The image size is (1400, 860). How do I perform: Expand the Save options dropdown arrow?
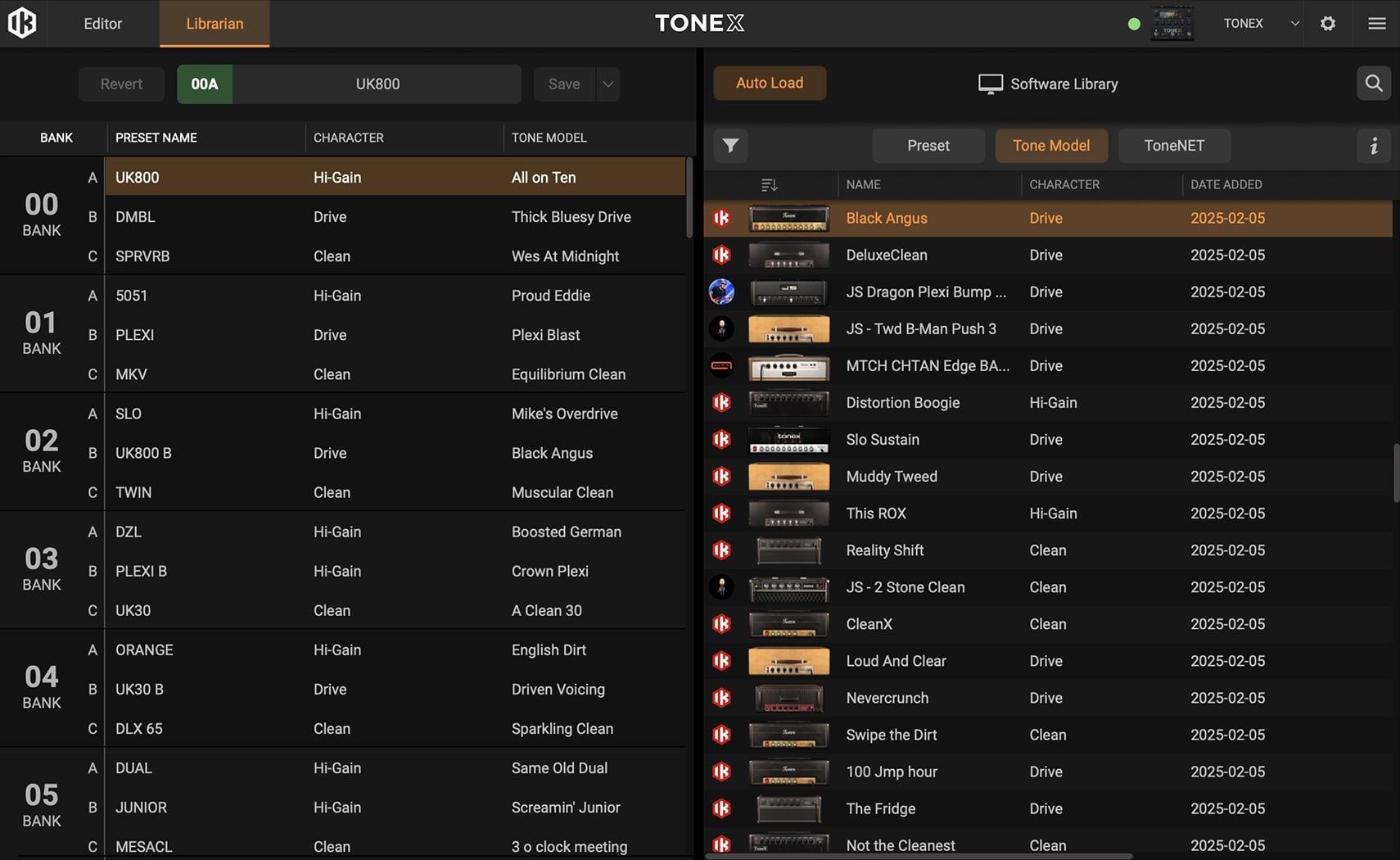(607, 84)
